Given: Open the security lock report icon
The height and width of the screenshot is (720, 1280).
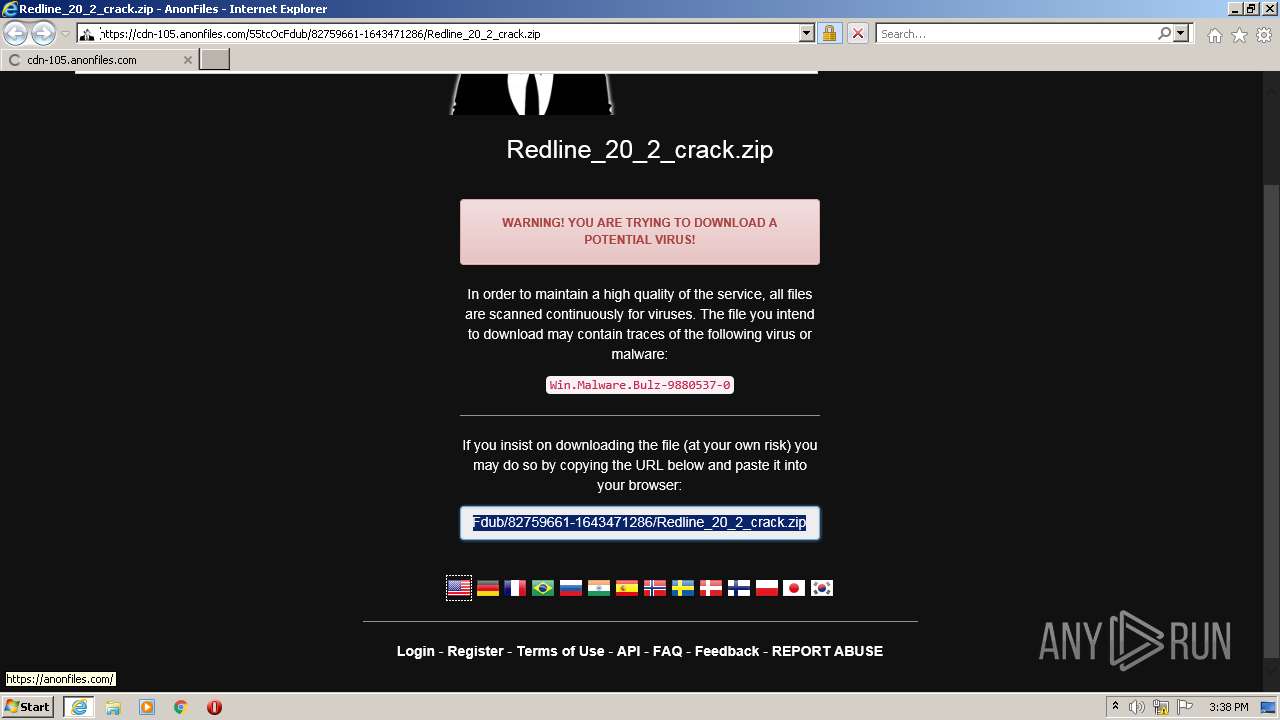Looking at the screenshot, I should (x=829, y=33).
